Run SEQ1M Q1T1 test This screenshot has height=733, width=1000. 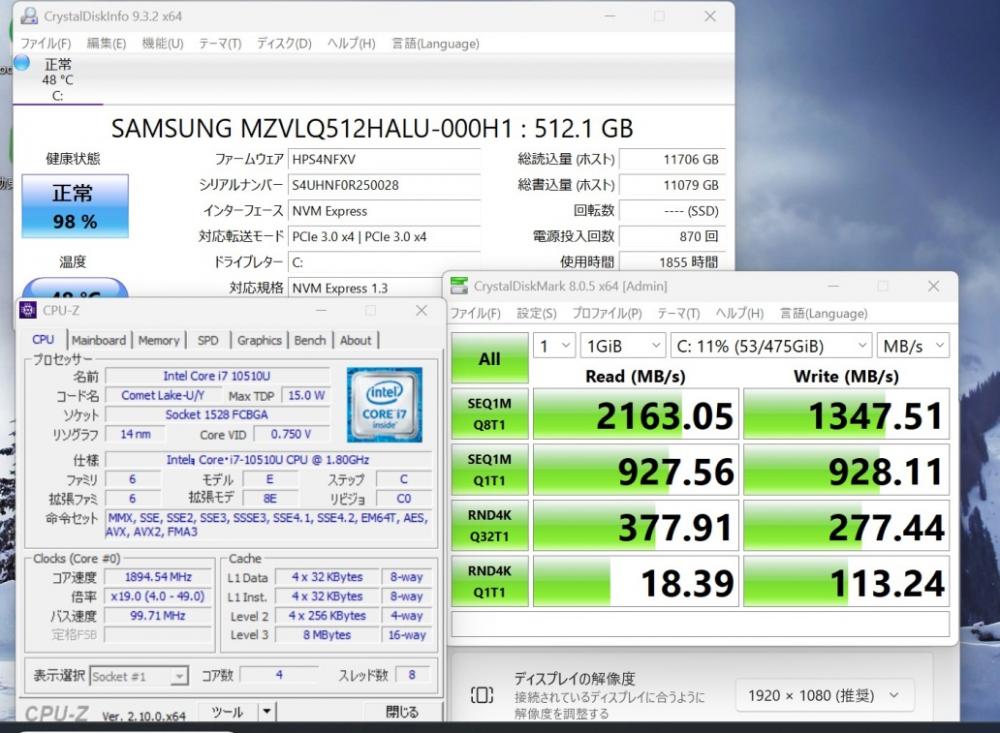(x=490, y=470)
